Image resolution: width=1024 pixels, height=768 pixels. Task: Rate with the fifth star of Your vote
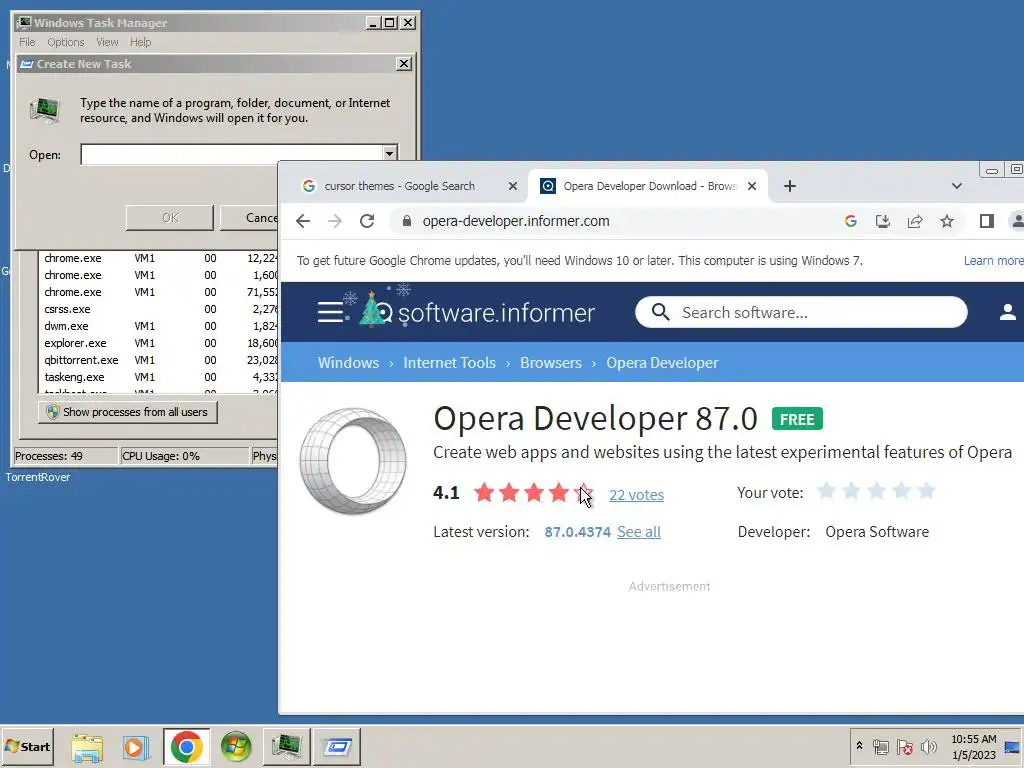(926, 491)
